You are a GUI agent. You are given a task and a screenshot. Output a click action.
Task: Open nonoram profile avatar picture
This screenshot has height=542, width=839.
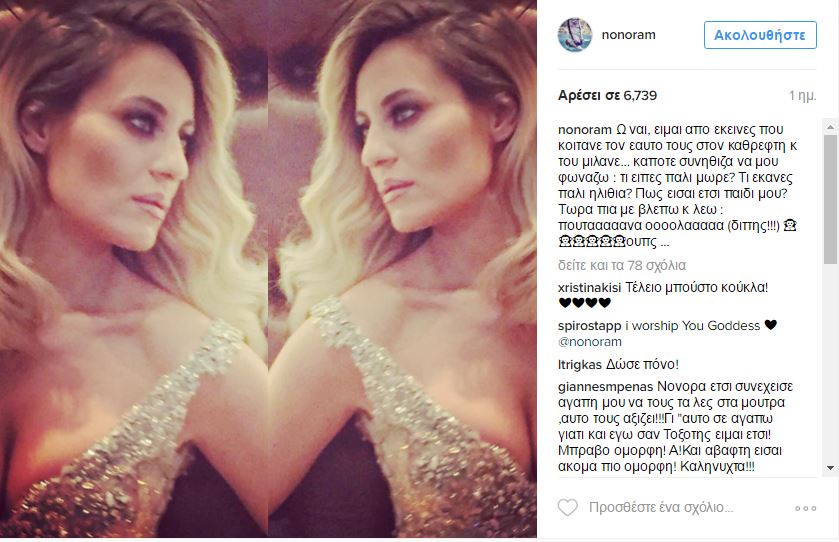[575, 35]
